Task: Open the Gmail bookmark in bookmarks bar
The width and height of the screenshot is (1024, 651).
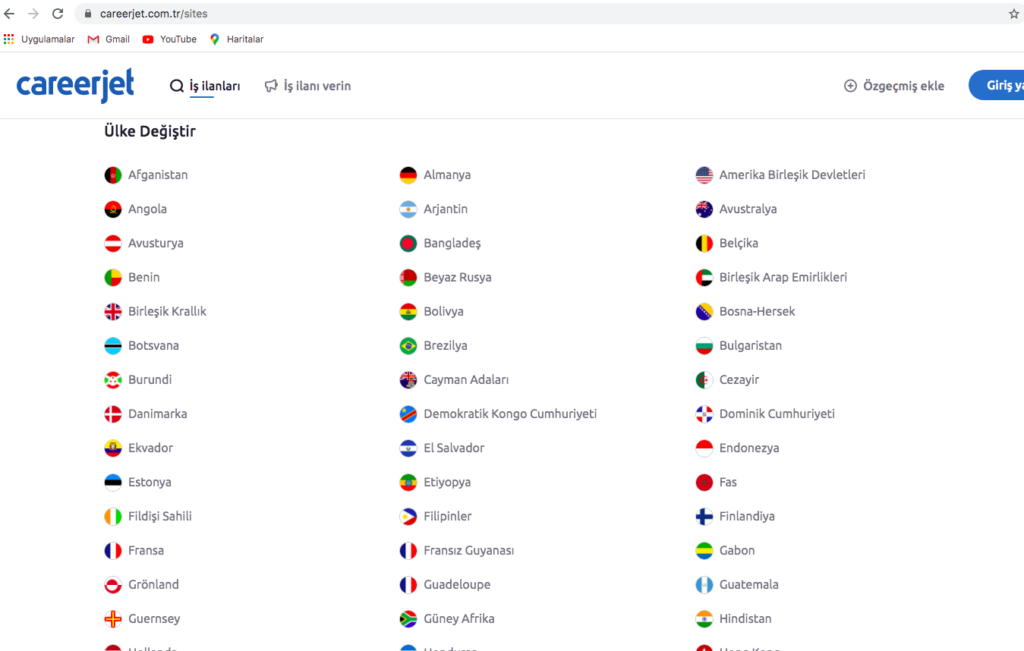Action: point(109,39)
